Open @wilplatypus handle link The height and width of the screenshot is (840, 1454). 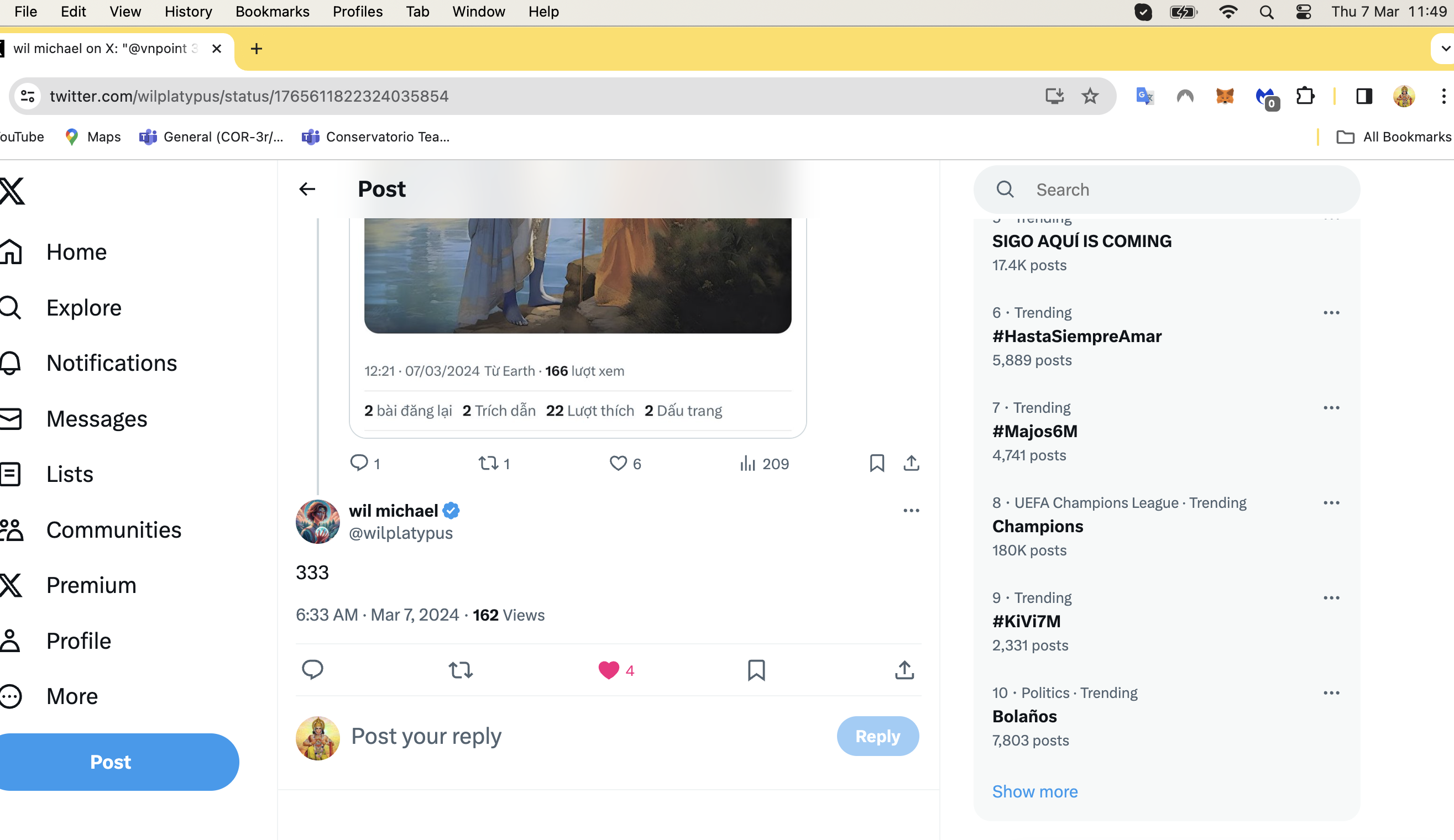click(400, 533)
